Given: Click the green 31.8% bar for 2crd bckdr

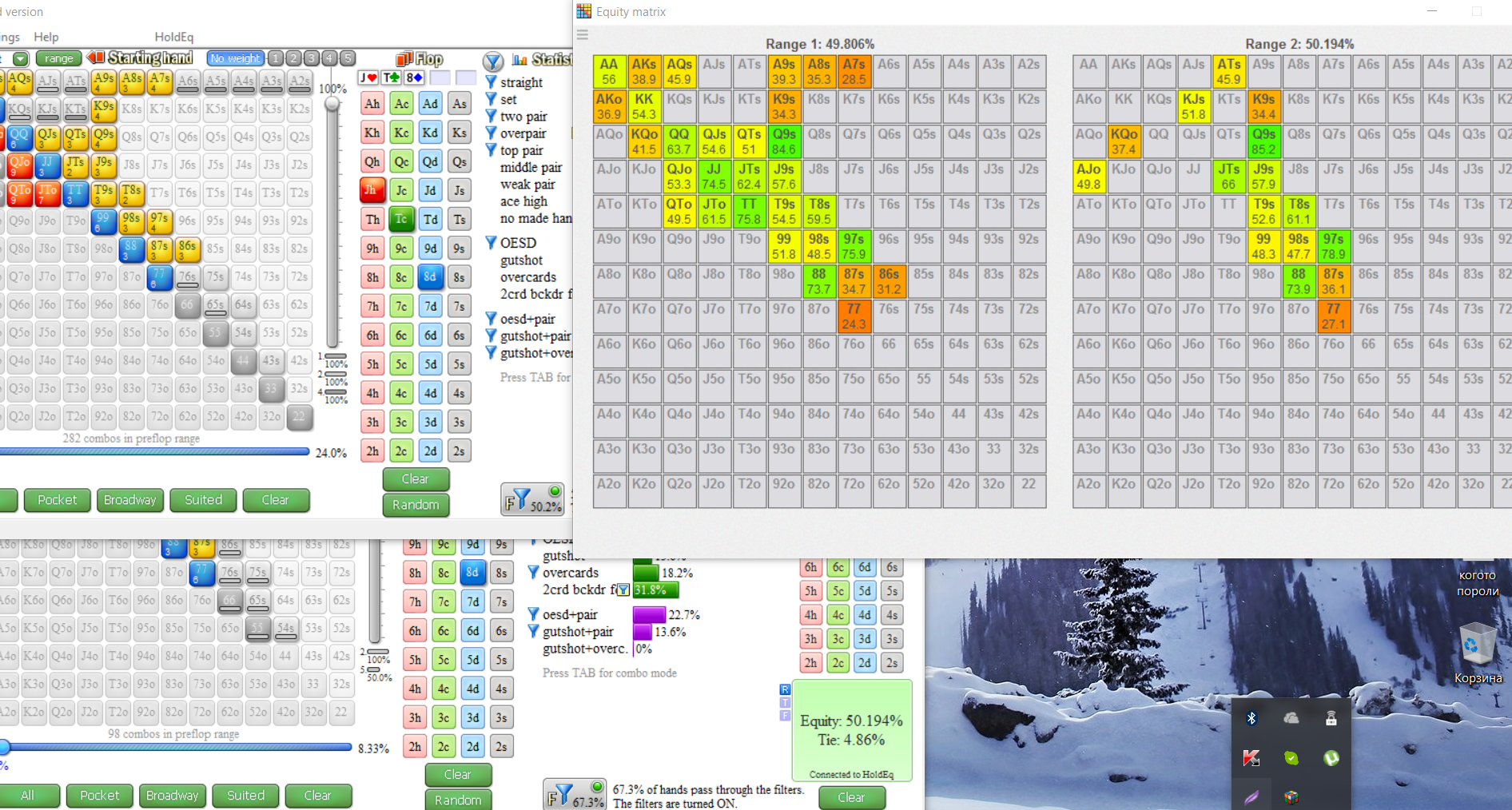Looking at the screenshot, I should point(655,590).
